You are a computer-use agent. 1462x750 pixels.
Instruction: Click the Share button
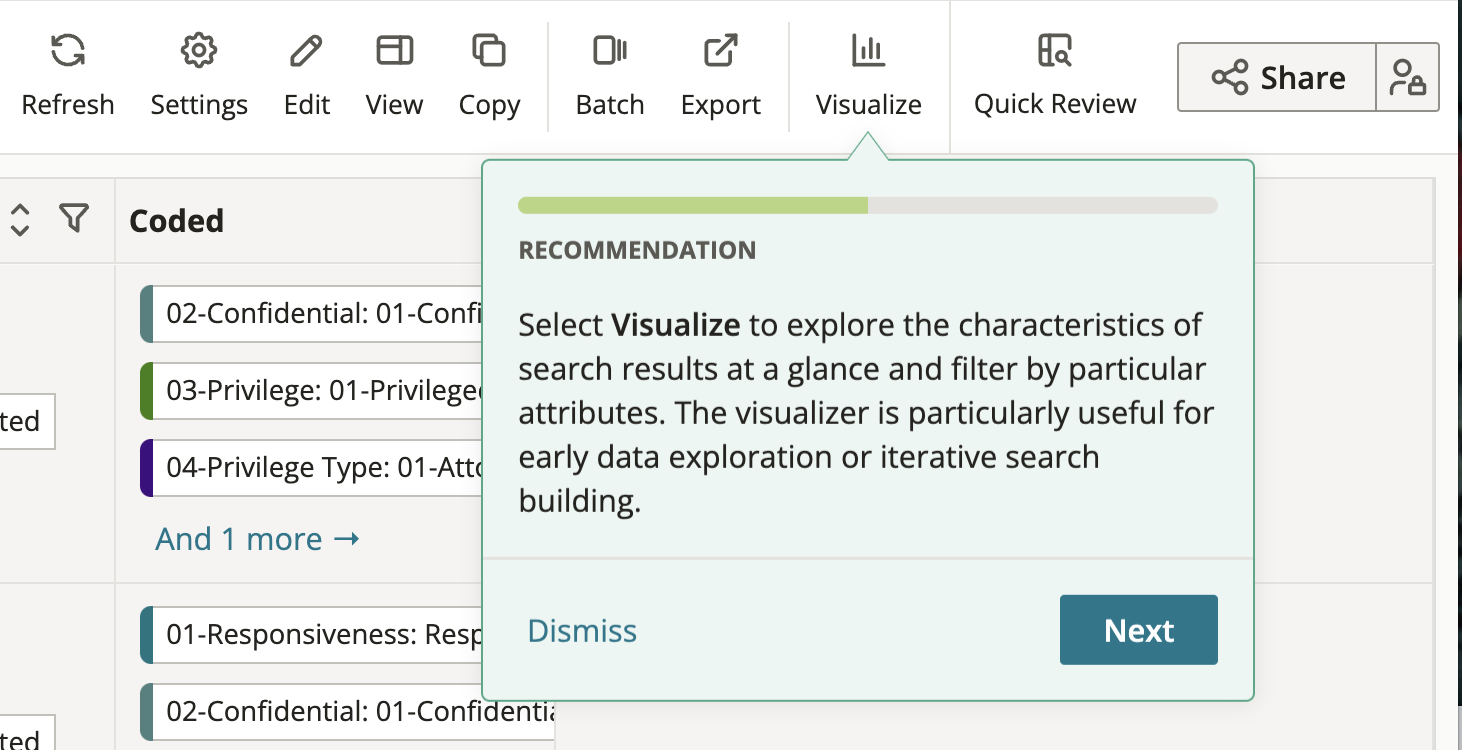tap(1277, 76)
